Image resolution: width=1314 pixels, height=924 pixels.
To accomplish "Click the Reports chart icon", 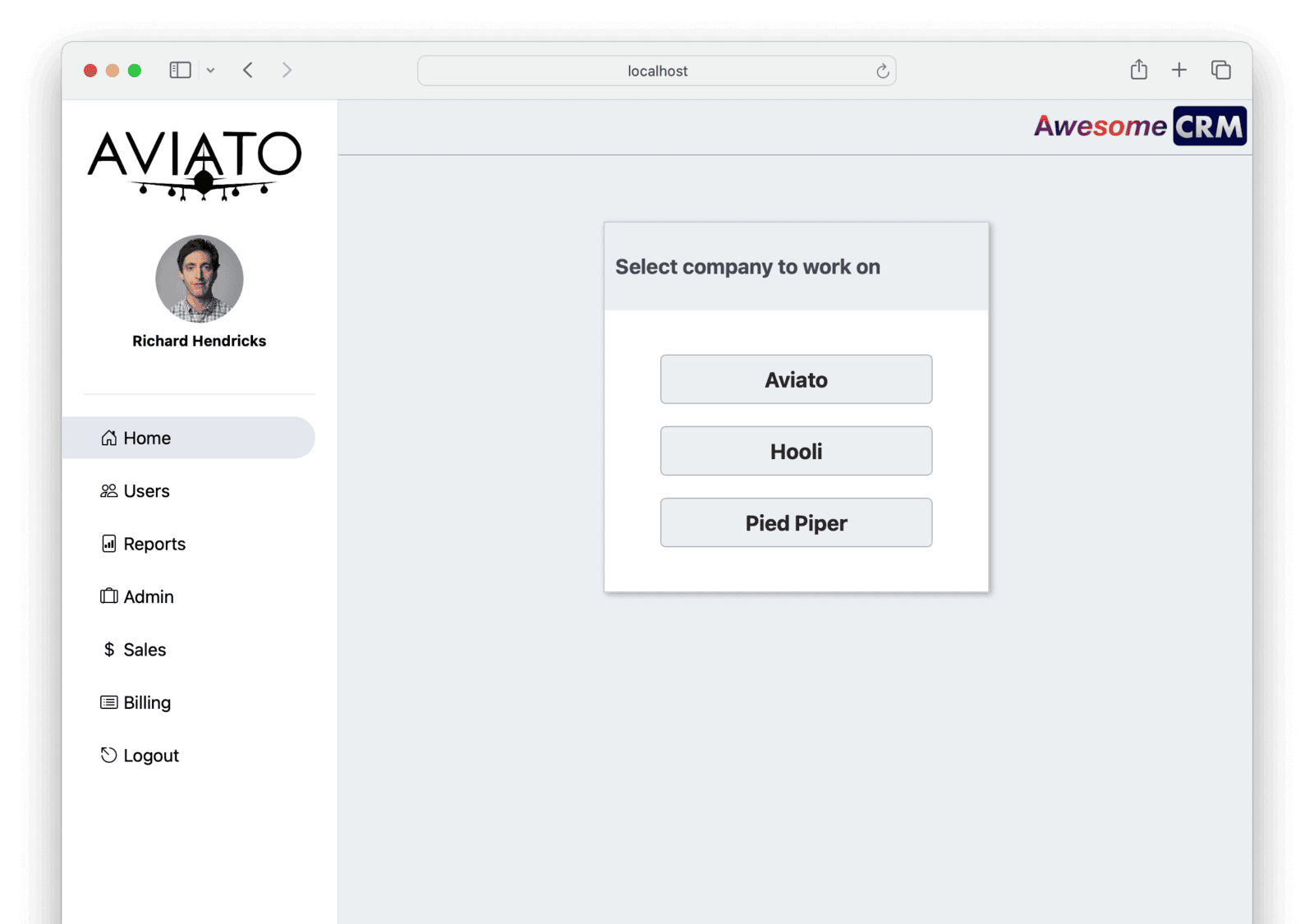I will pos(108,544).
